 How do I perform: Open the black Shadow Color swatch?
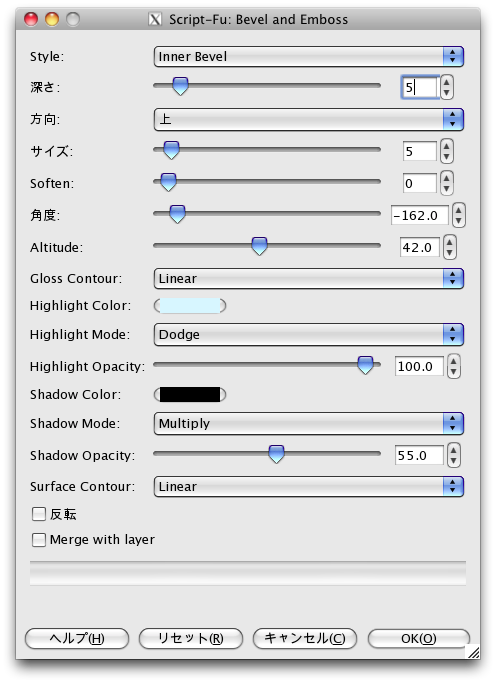pyautogui.click(x=190, y=395)
